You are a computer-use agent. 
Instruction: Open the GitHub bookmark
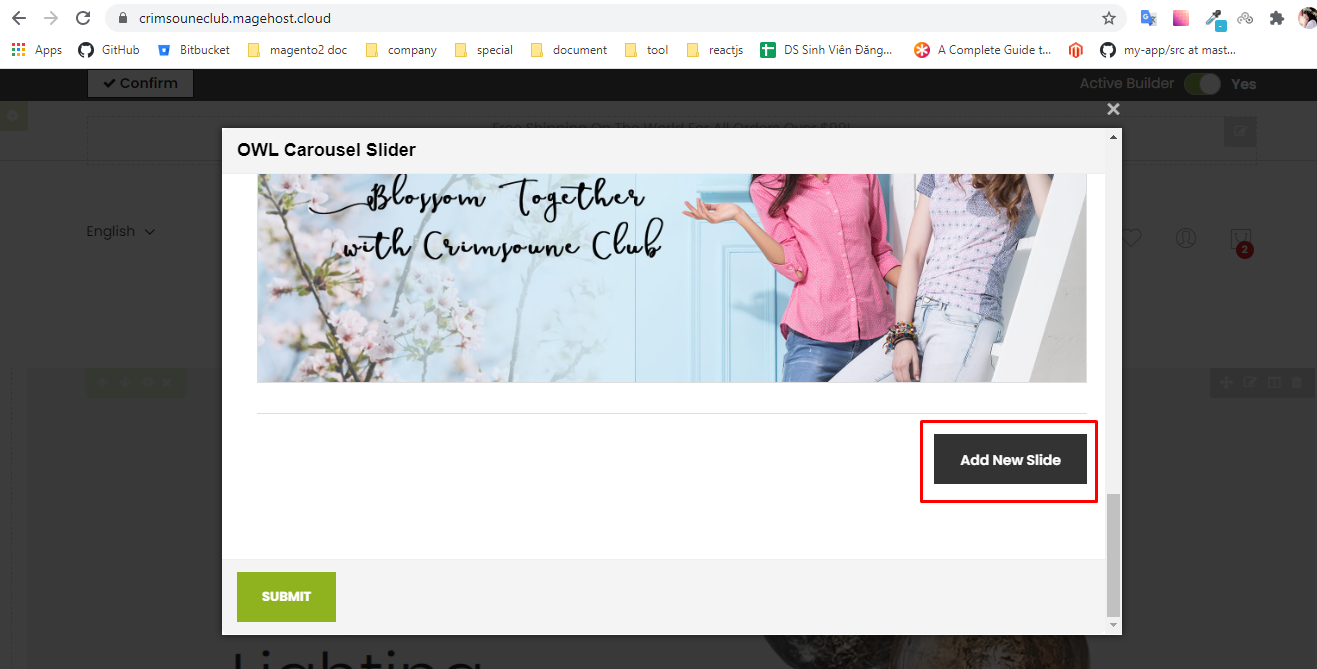[109, 50]
